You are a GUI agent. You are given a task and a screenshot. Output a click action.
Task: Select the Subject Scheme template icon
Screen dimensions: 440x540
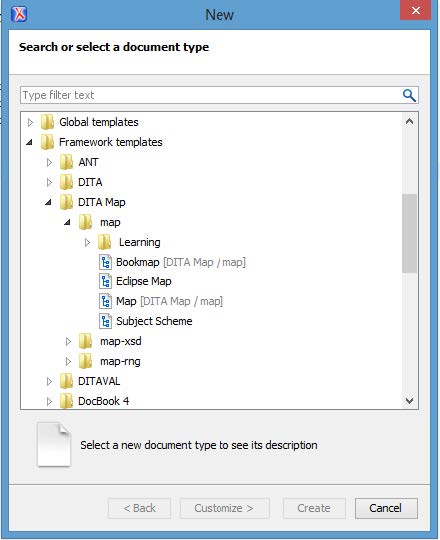point(105,321)
